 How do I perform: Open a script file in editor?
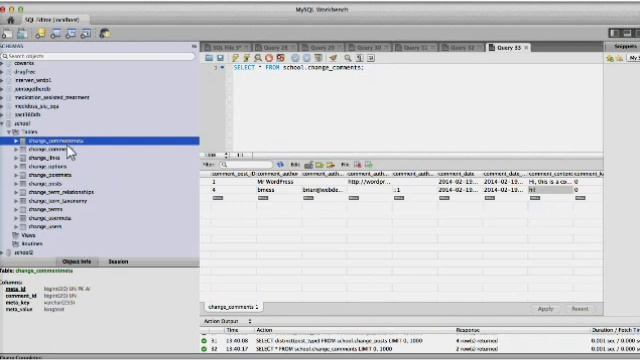(x=209, y=58)
